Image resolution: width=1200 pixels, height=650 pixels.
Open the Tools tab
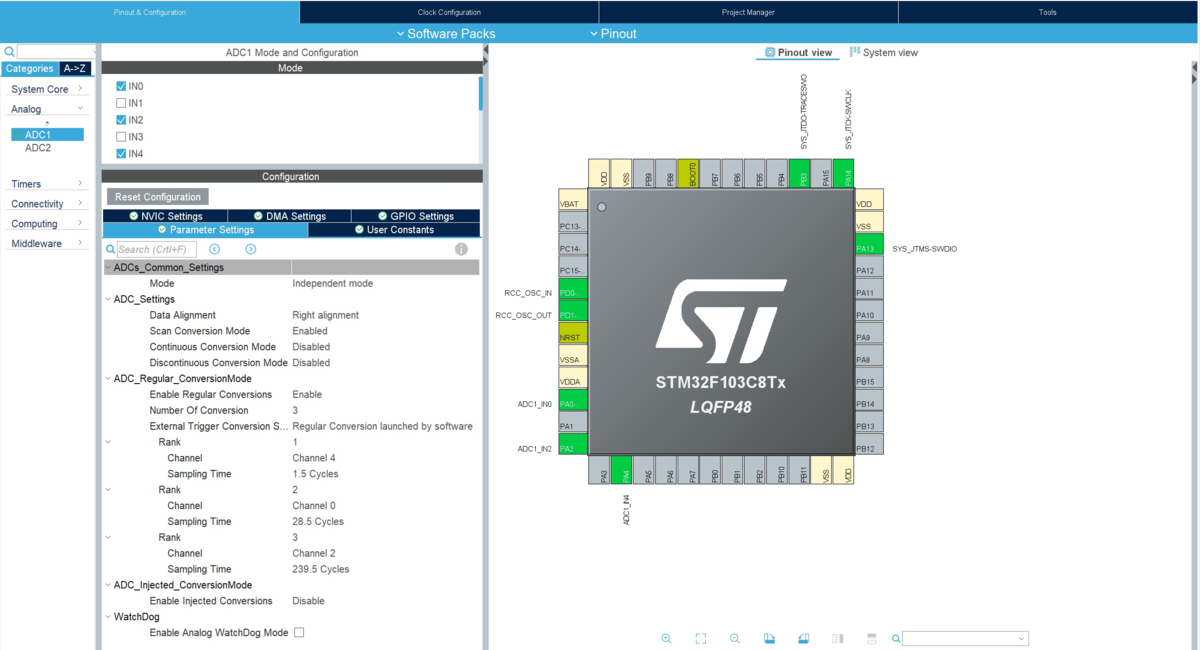click(x=1048, y=12)
